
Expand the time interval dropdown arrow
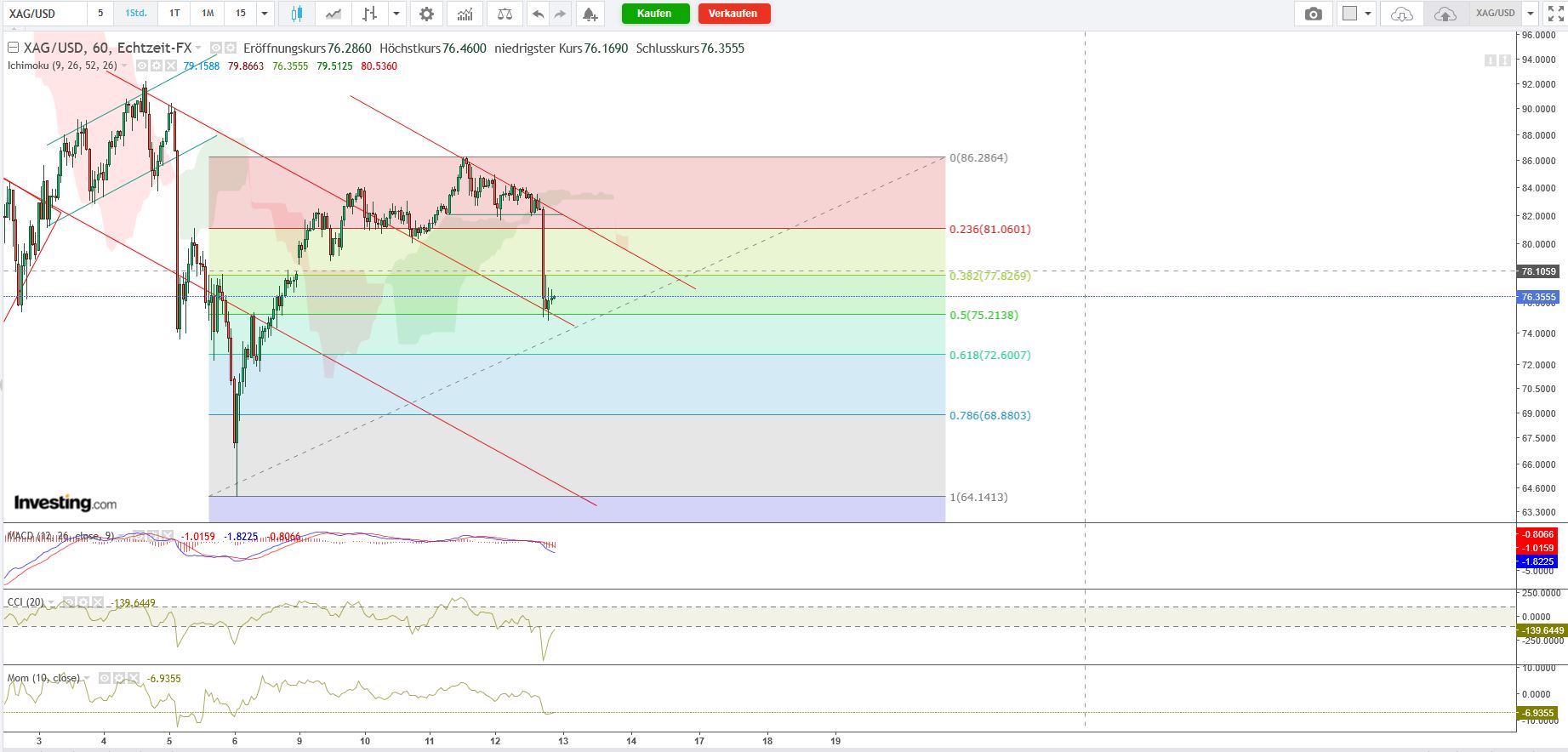265,14
